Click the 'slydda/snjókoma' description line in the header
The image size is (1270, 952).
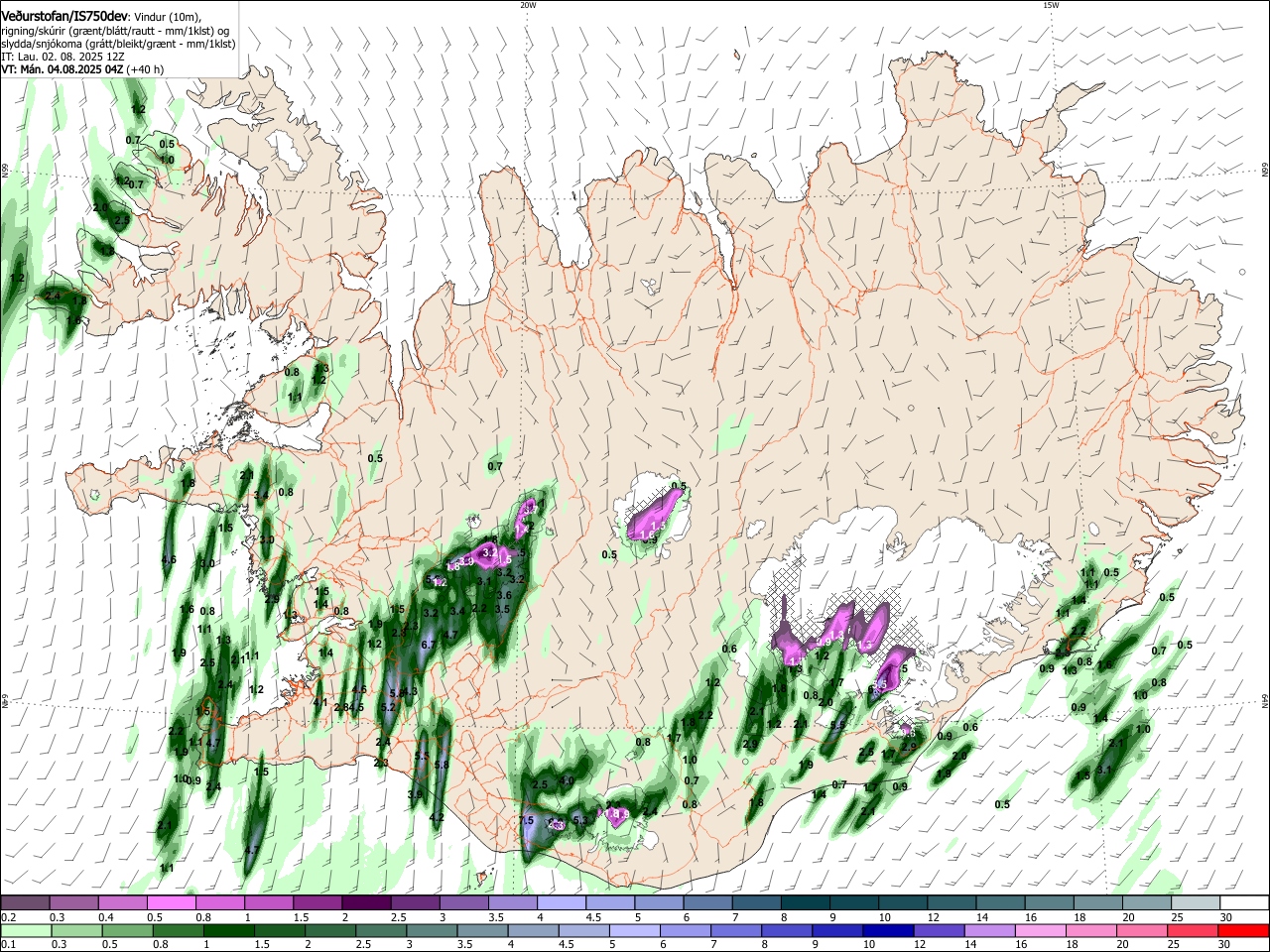coord(118,44)
